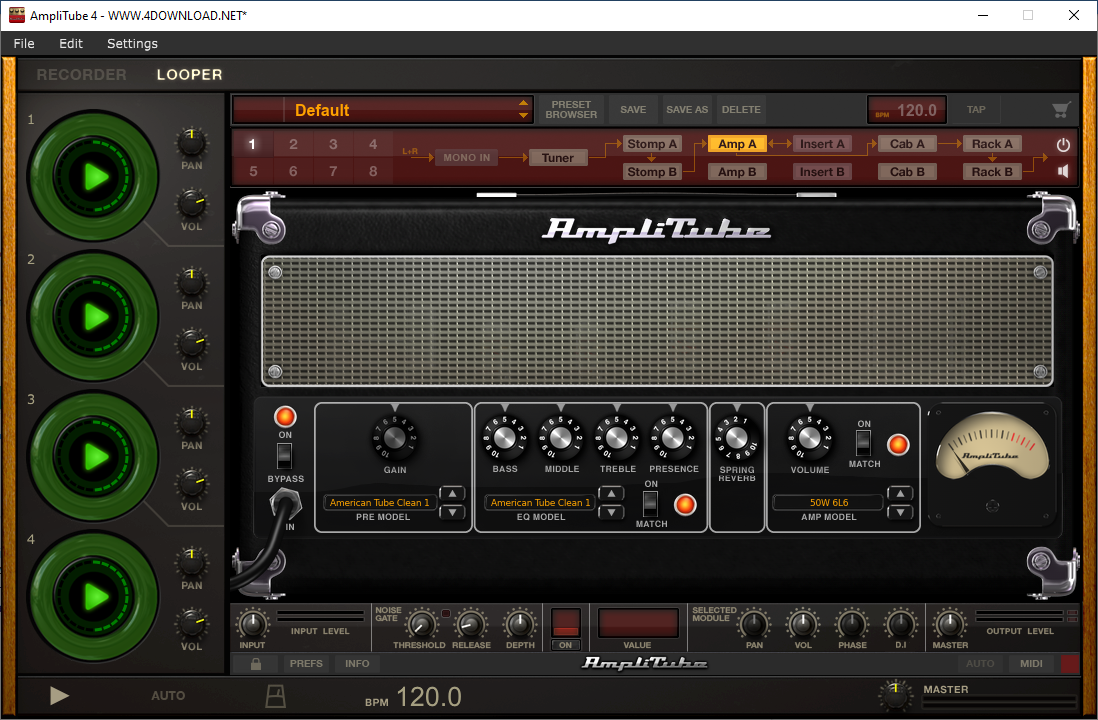The width and height of the screenshot is (1098, 720).
Task: Click the TAP tempo button
Action: pos(976,109)
